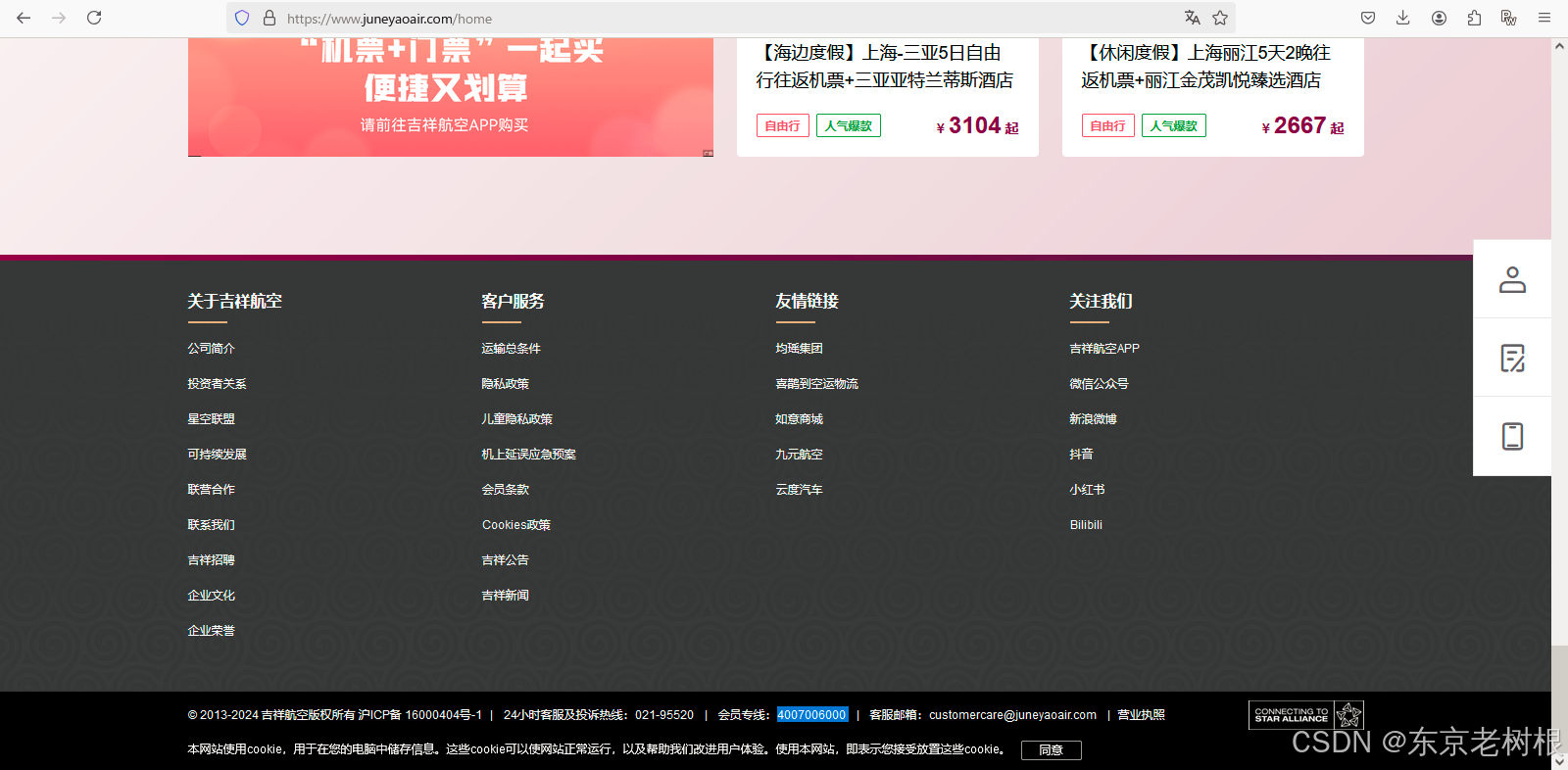Open 小红书 link
Viewport: 1568px width, 770px height.
coord(1088,490)
